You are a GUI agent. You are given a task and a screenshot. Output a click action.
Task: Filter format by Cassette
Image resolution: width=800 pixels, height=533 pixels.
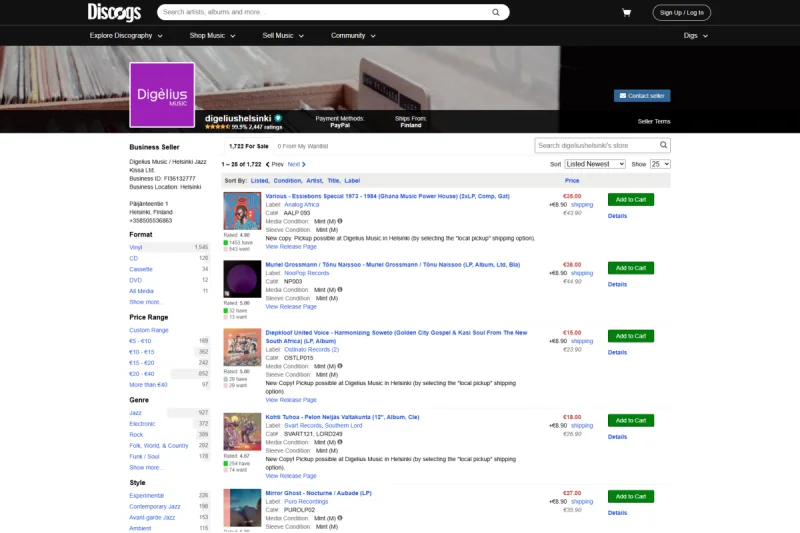pos(141,269)
